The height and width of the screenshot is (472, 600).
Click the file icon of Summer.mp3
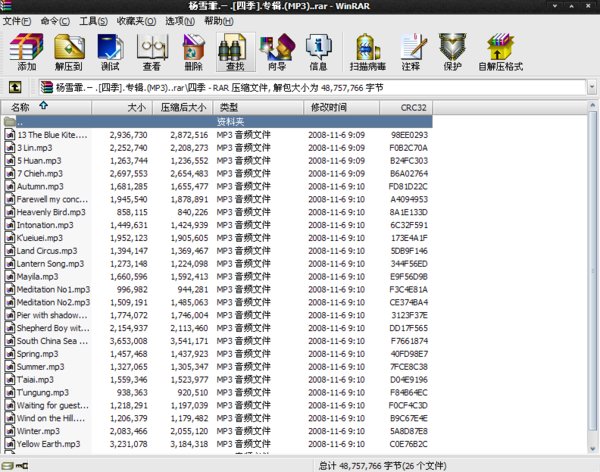click(10, 367)
